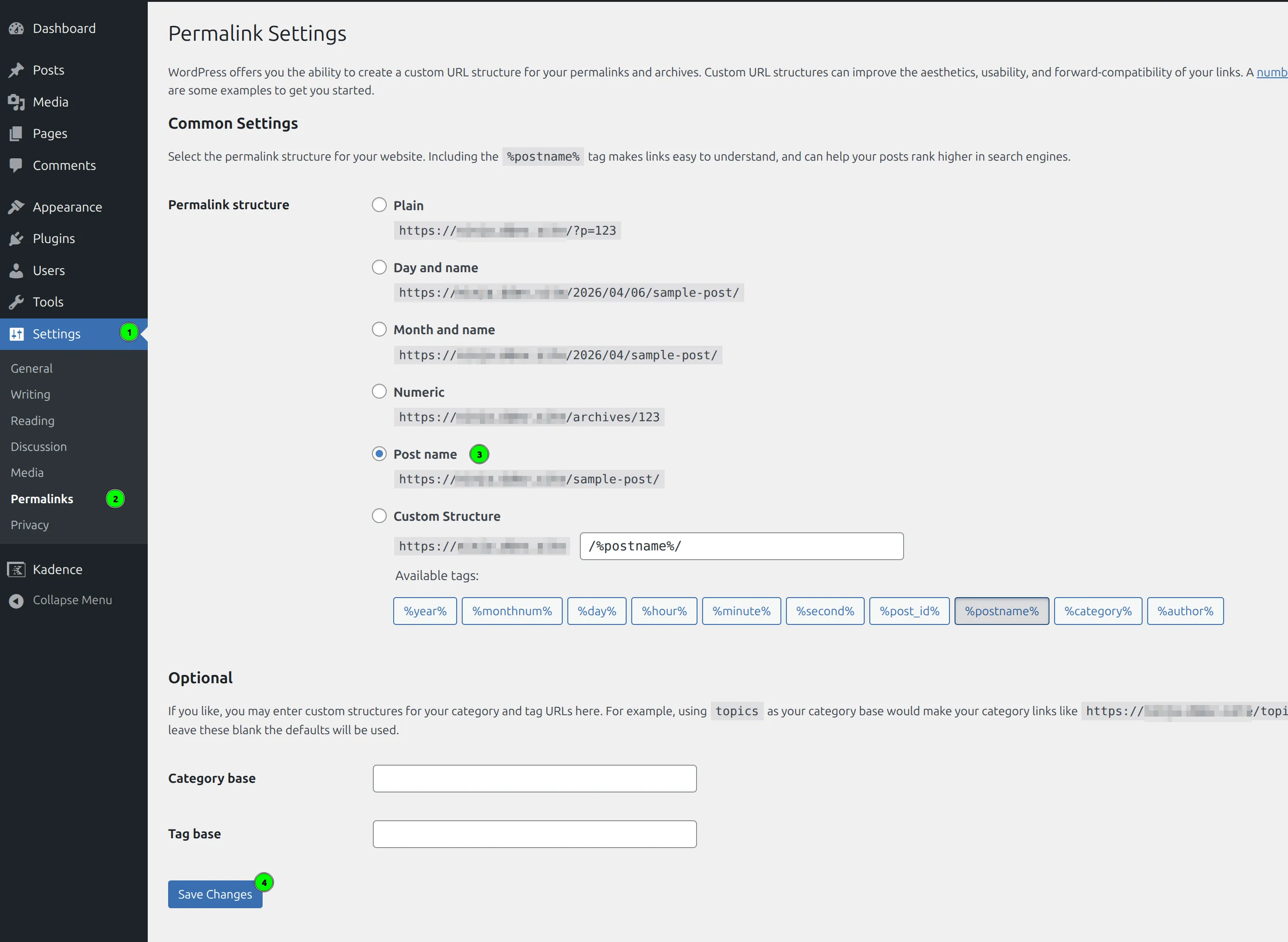Click the Pages icon in sidebar
This screenshot has height=942, width=1288.
click(x=17, y=133)
